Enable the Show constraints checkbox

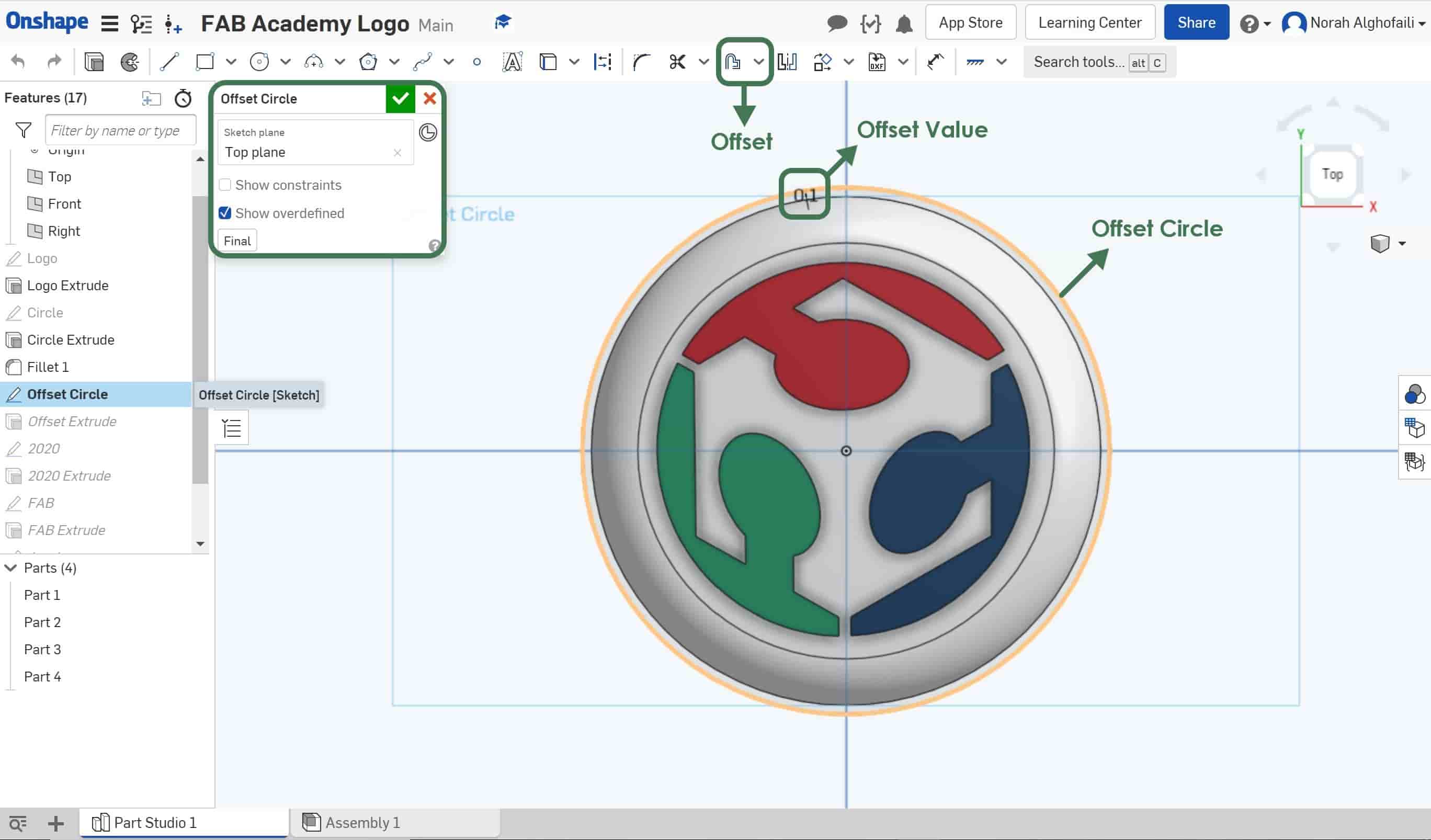(225, 185)
